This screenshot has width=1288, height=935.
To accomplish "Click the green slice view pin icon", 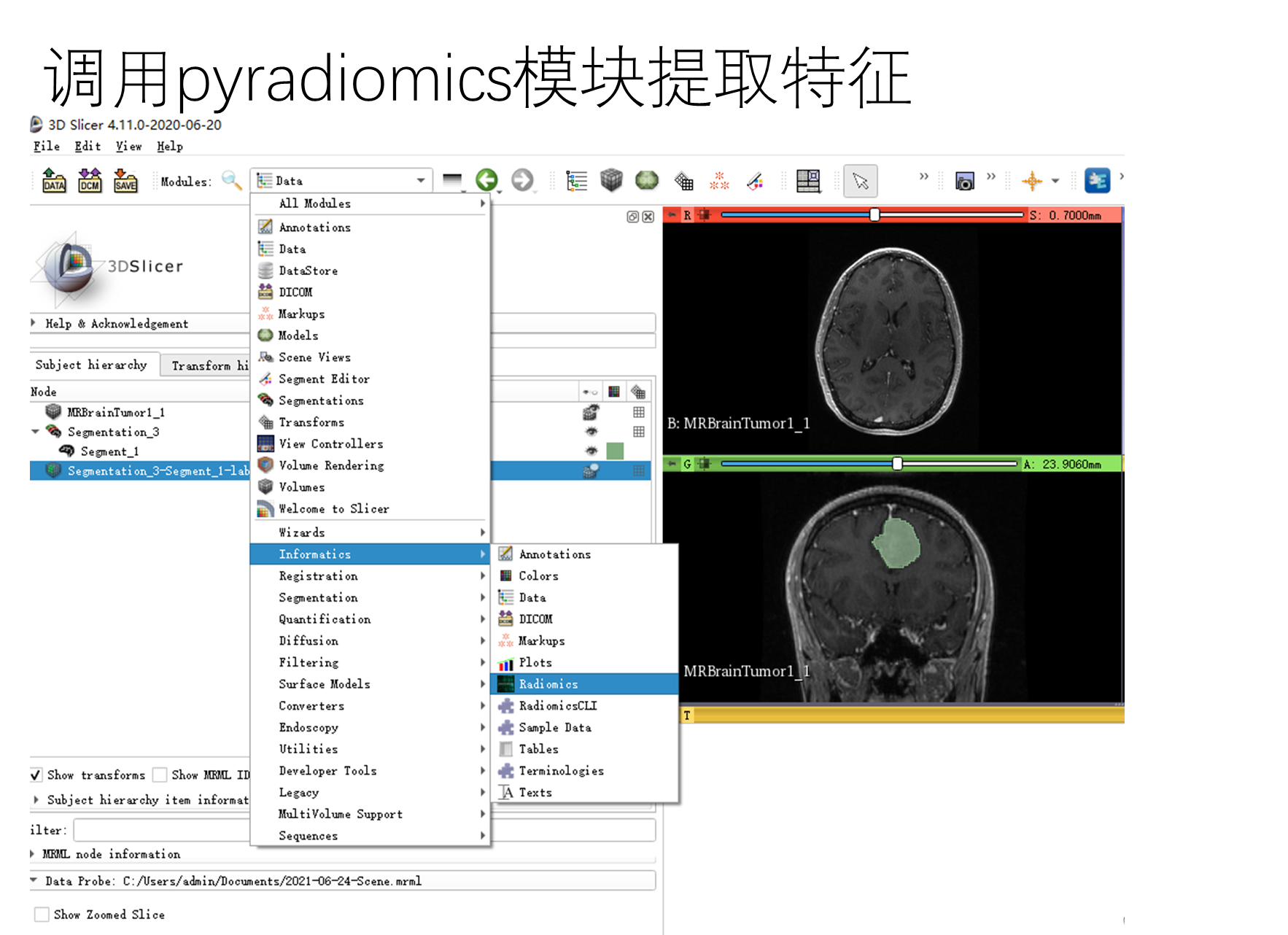I will [672, 464].
